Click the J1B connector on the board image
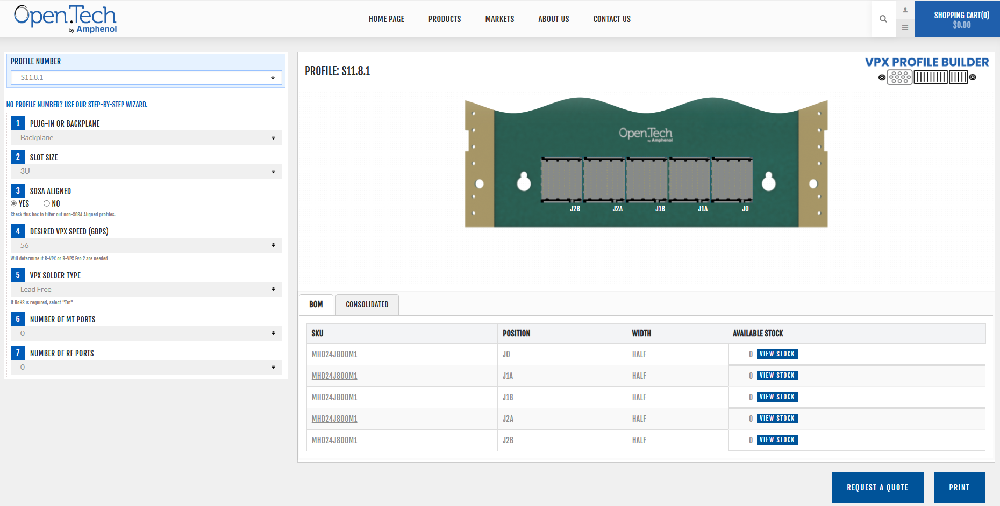 point(646,180)
